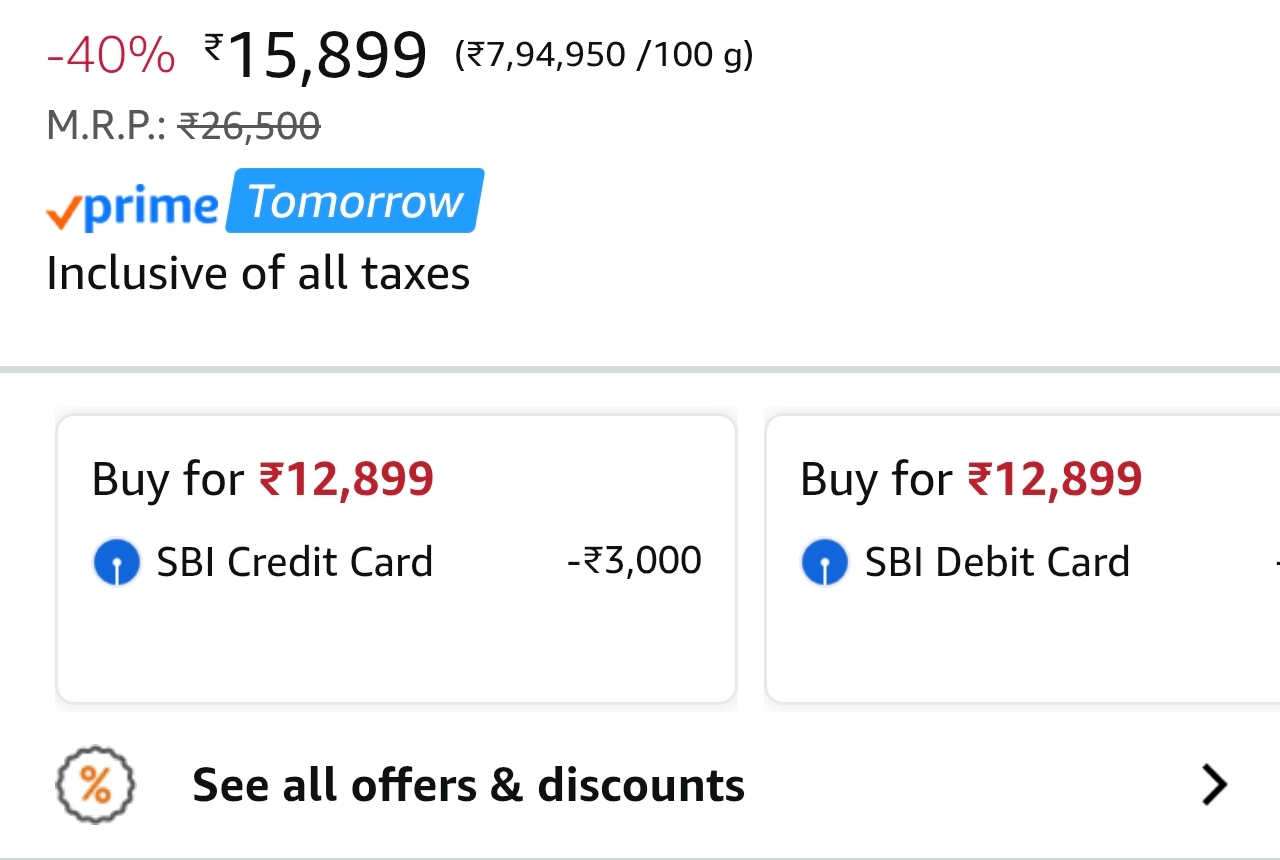1280x860 pixels.
Task: Tap the 15,899 deal price
Action: click(328, 56)
